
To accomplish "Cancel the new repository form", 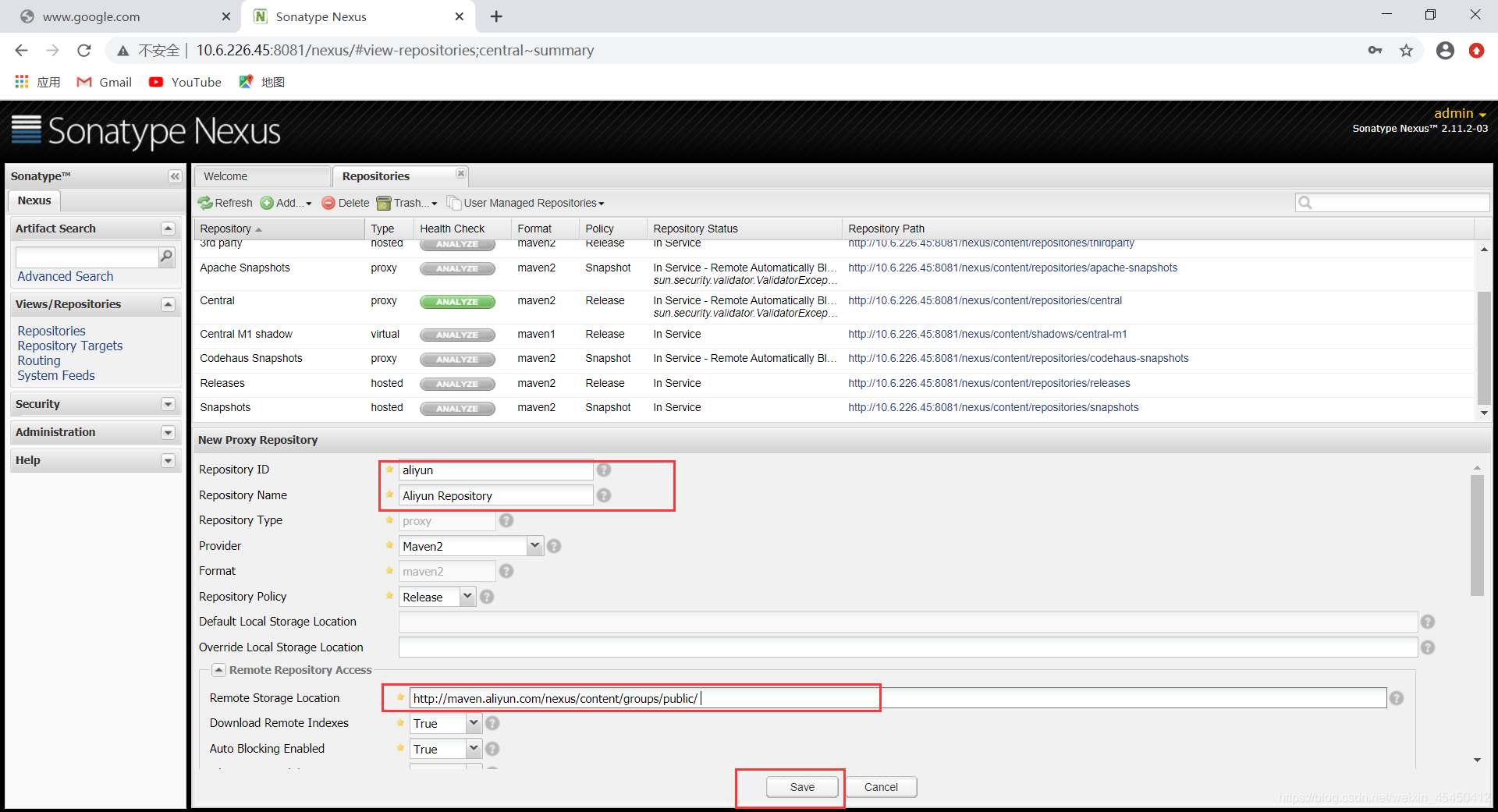I will (881, 787).
